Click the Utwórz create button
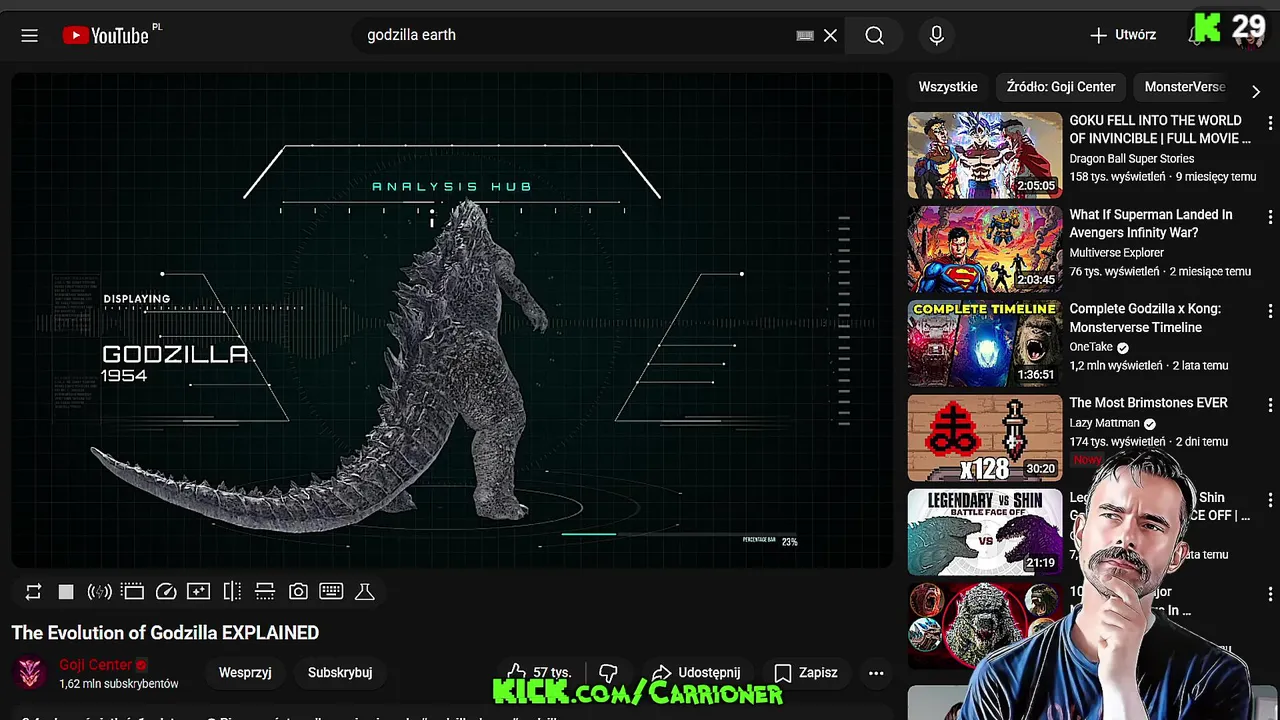Screen dimensions: 1280x720 tap(1122, 35)
